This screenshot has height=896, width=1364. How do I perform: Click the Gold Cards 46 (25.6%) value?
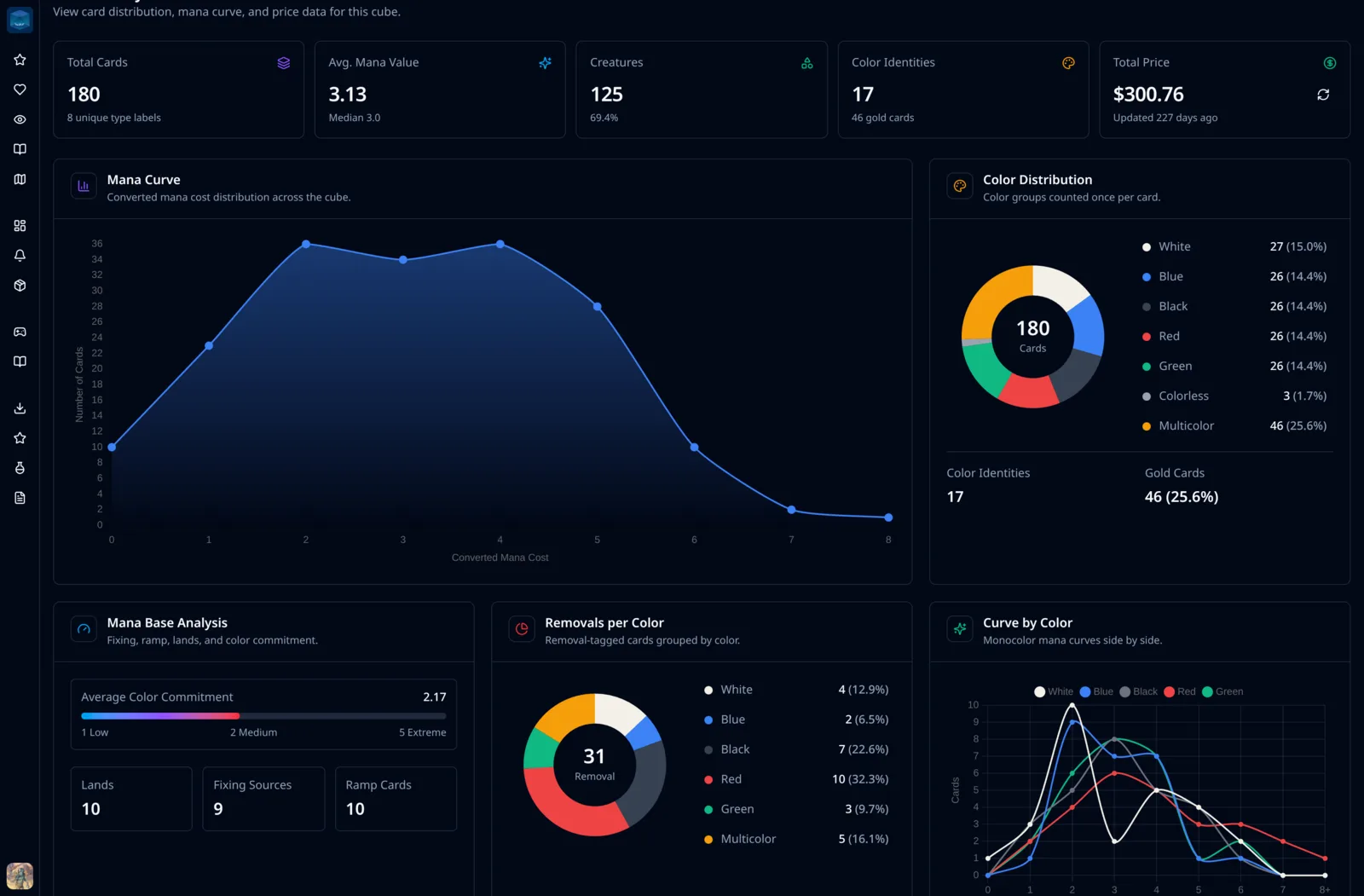(x=1182, y=497)
